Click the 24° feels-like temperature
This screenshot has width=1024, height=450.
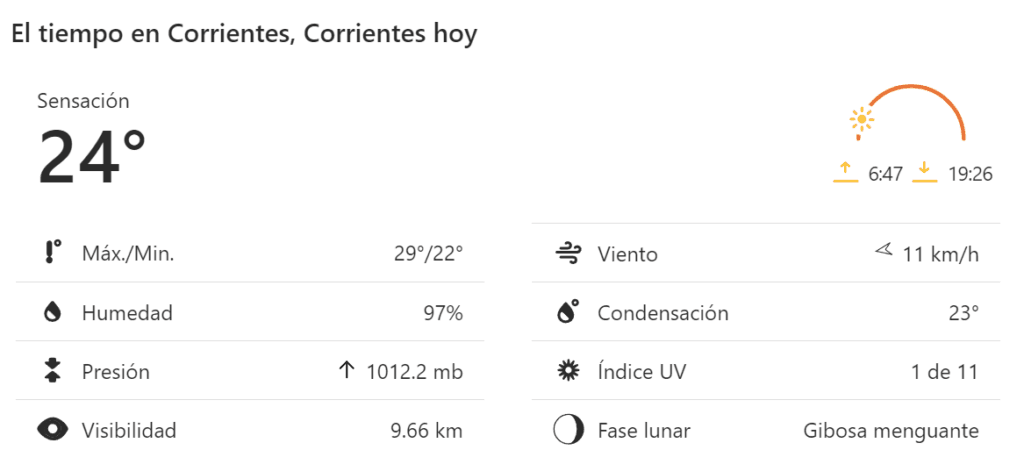click(x=92, y=158)
